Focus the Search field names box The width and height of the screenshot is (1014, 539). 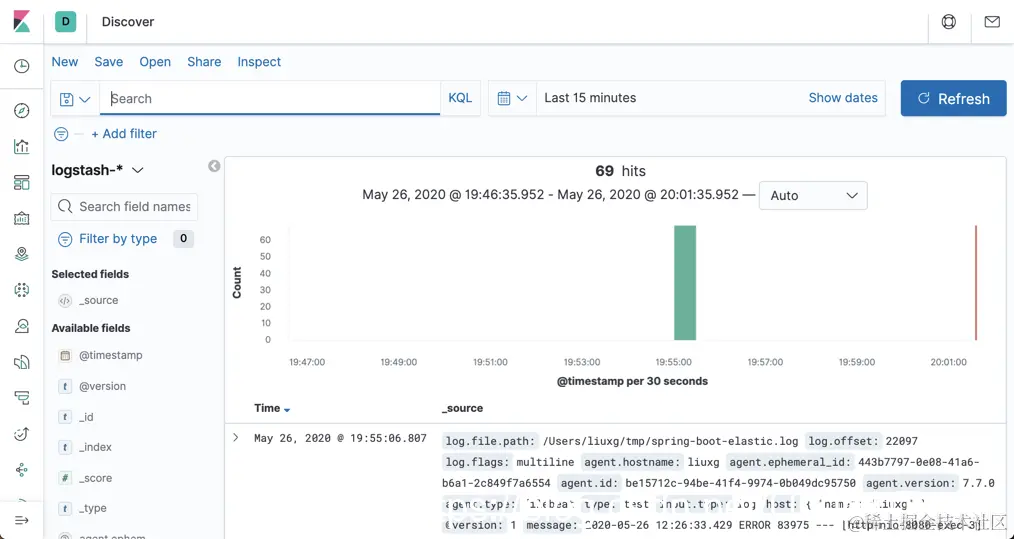point(124,206)
